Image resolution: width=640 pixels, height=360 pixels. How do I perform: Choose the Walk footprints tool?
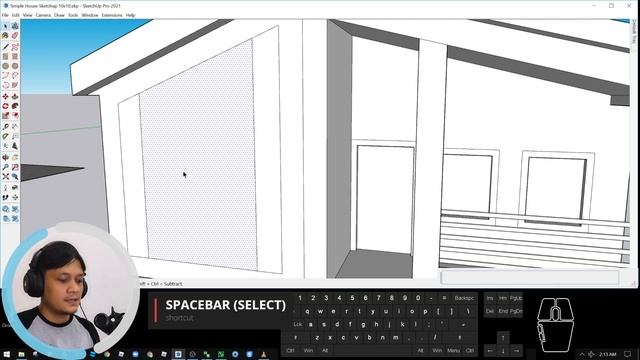(x=5, y=197)
